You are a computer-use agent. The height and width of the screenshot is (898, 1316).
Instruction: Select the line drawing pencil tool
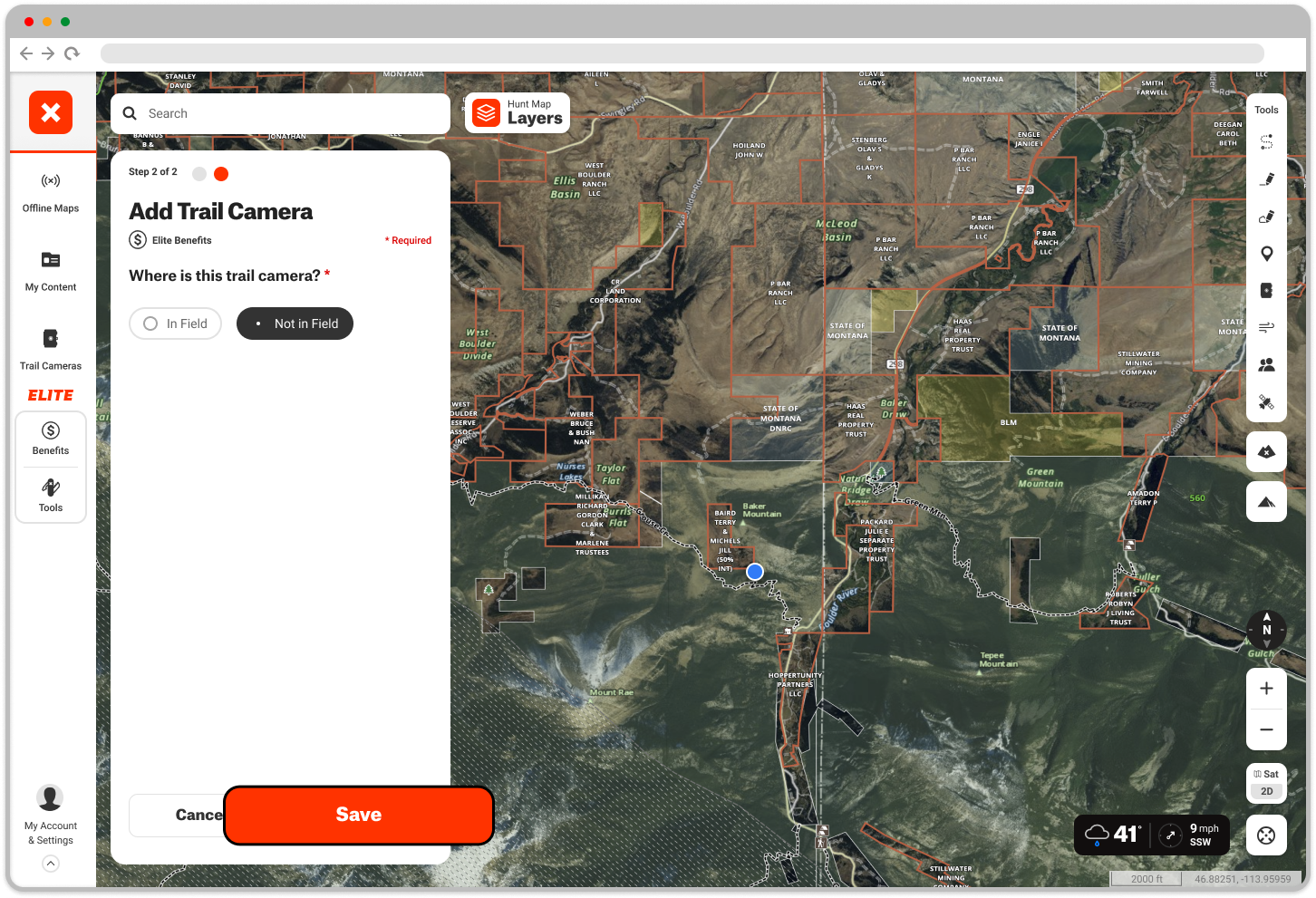(x=1266, y=179)
